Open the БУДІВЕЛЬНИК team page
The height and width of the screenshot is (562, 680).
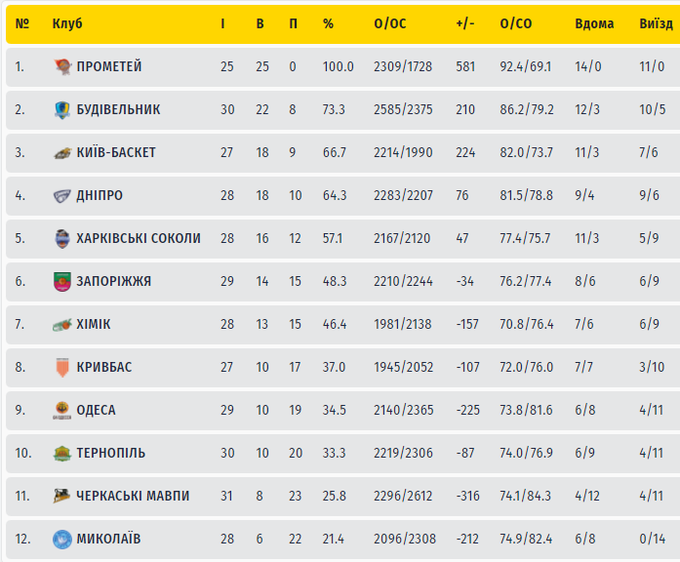118,110
